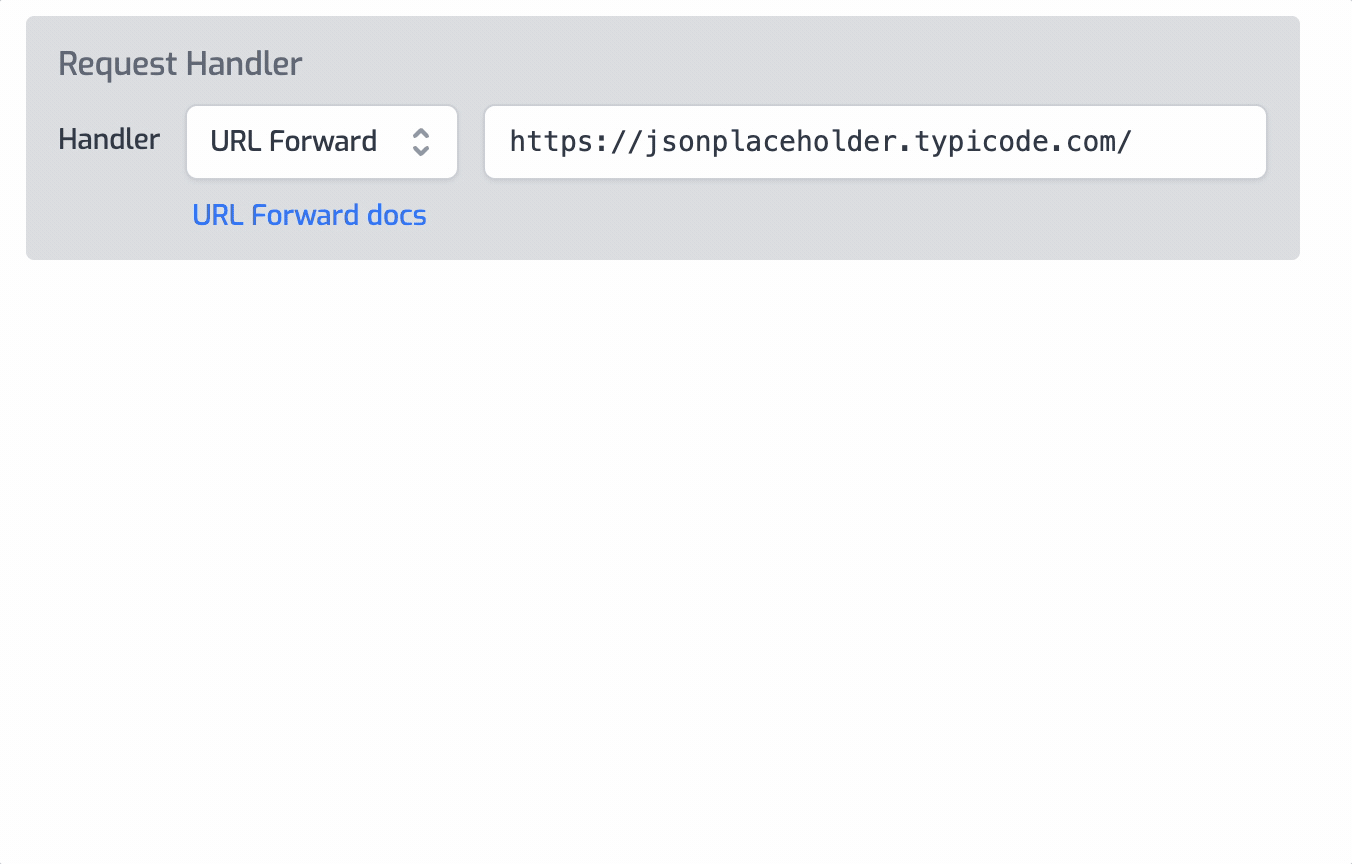Click the Request Handler section heading
This screenshot has height=864, width=1352.
180,64
